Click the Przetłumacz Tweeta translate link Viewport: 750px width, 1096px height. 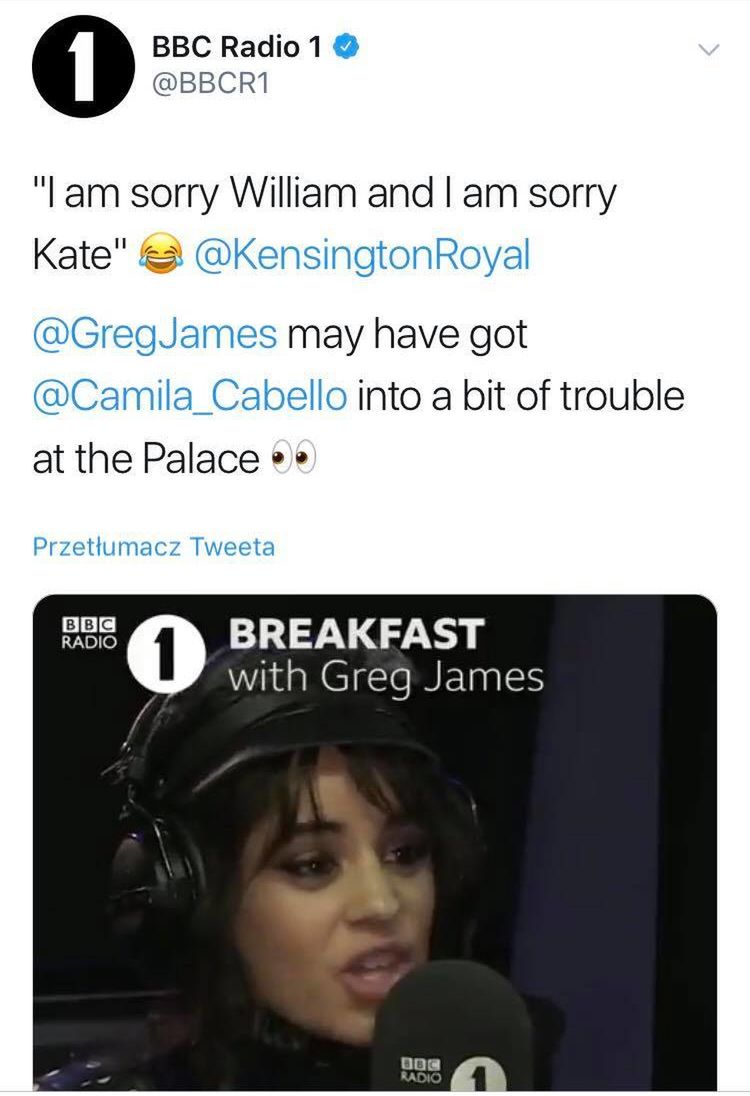[x=153, y=547]
